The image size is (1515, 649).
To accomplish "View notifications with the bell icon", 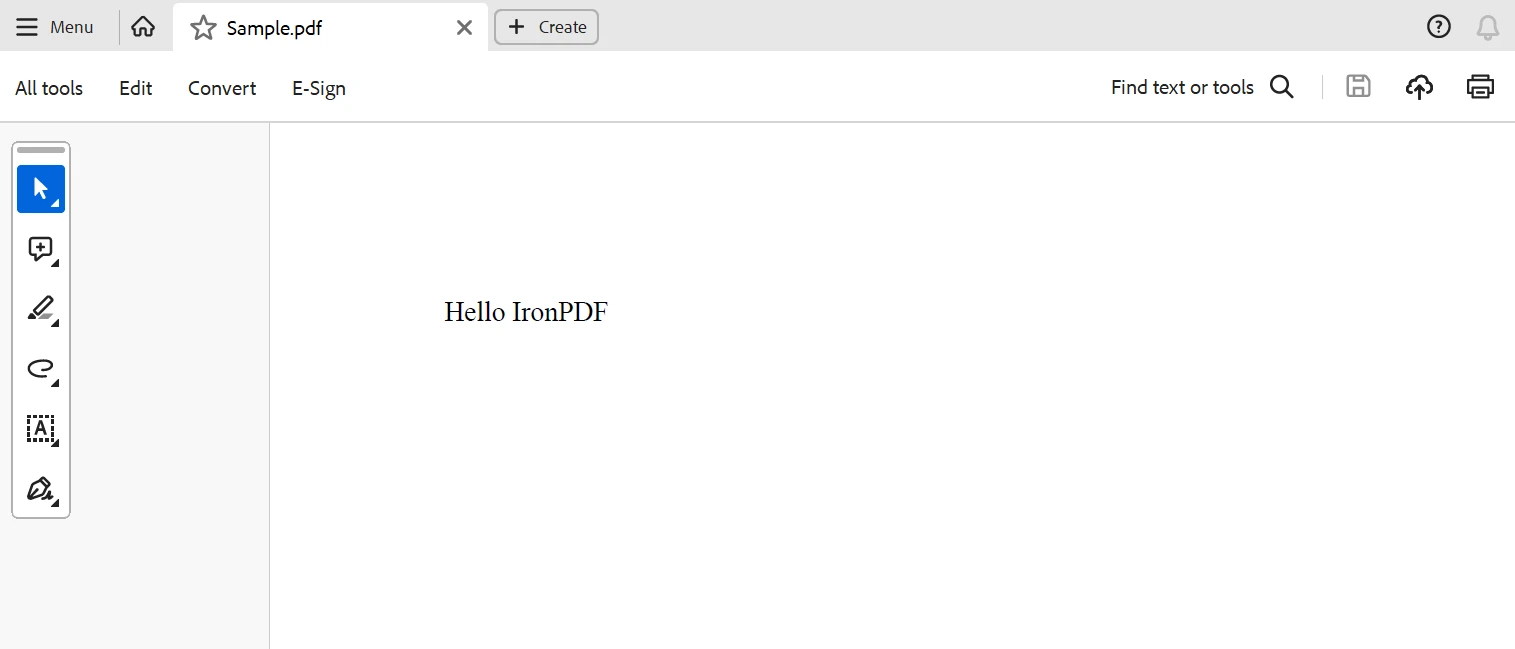I will coord(1487,26).
